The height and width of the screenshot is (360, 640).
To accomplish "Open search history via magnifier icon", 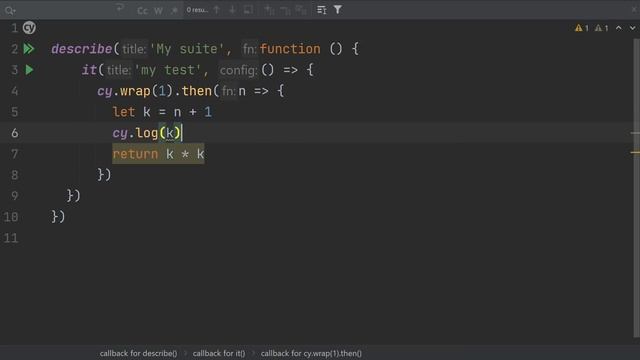I will coord(10,10).
